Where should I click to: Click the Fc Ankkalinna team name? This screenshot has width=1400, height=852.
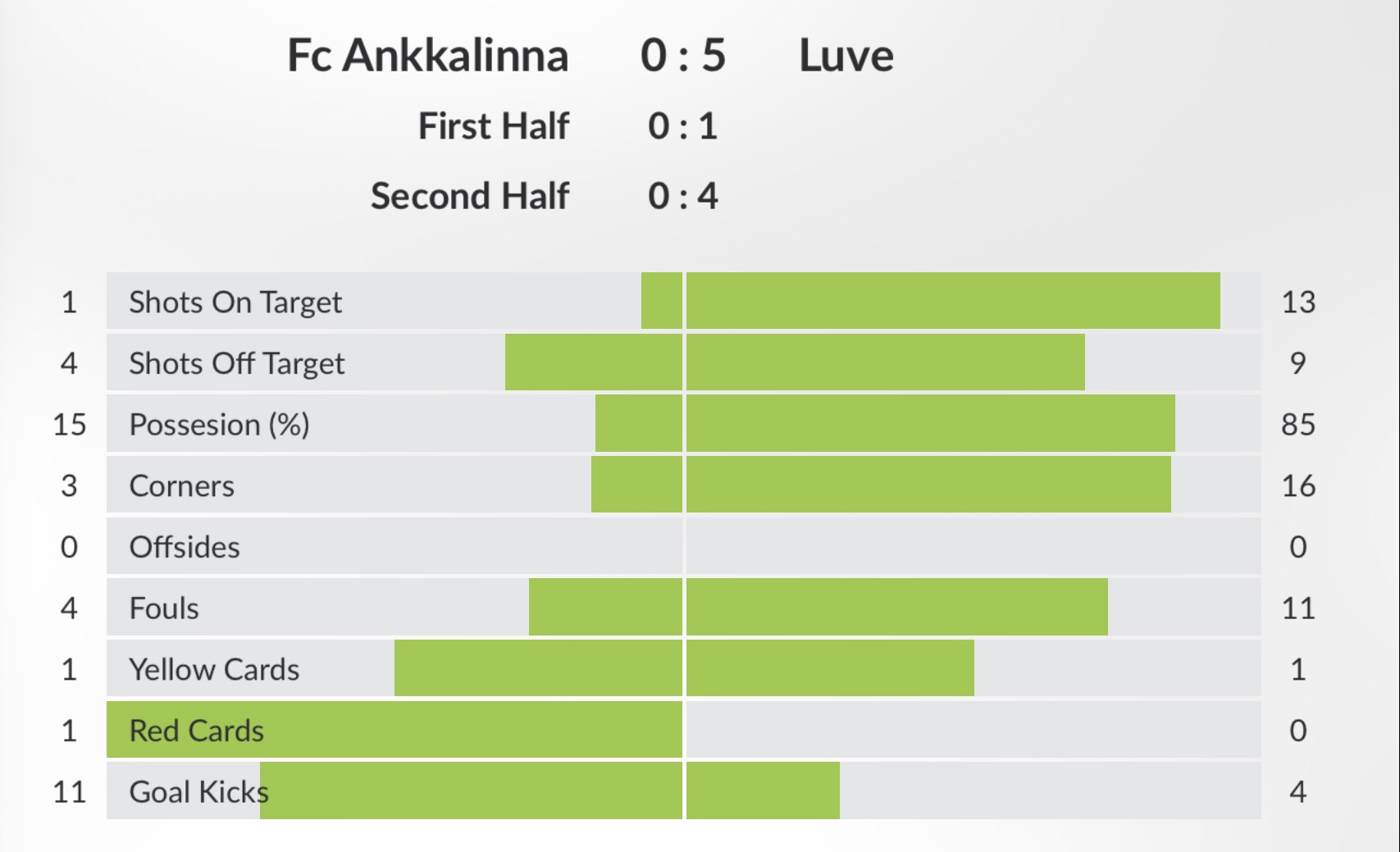pyautogui.click(x=427, y=56)
